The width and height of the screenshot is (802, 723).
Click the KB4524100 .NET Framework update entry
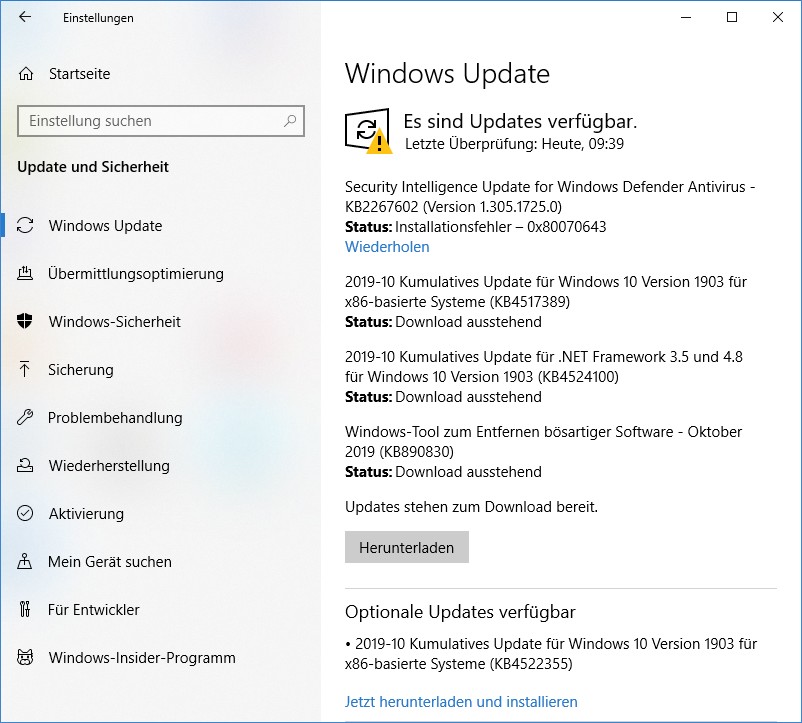[x=544, y=367]
